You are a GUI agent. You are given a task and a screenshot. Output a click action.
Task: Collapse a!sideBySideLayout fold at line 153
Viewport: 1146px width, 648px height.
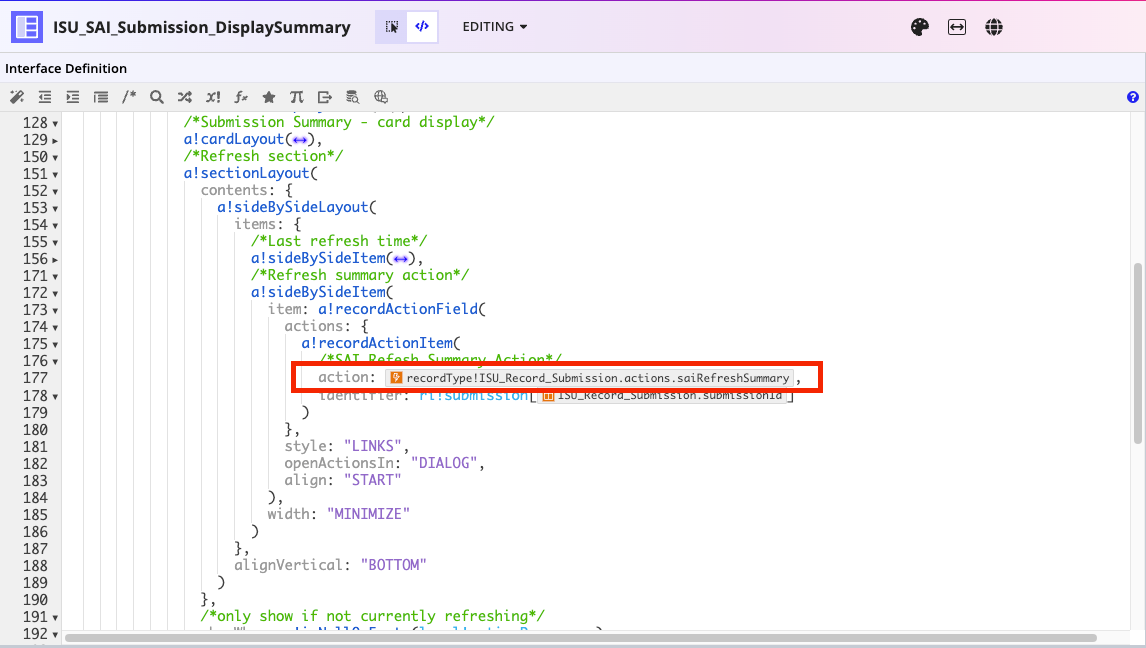(x=55, y=208)
